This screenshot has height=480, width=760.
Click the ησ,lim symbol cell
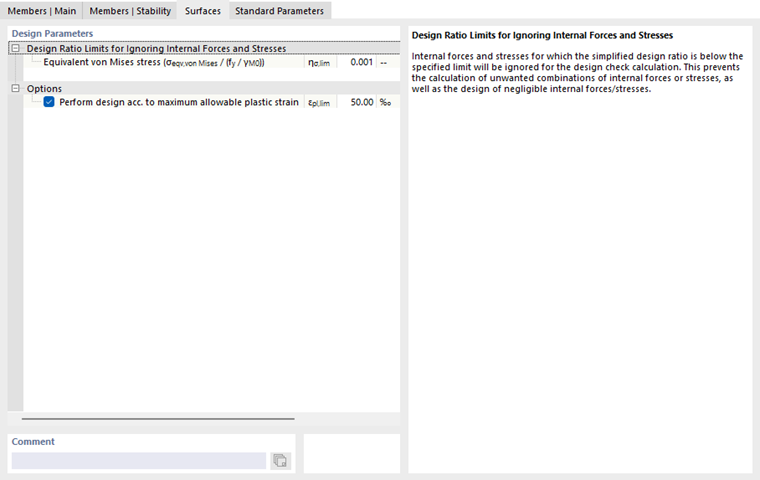coord(319,62)
